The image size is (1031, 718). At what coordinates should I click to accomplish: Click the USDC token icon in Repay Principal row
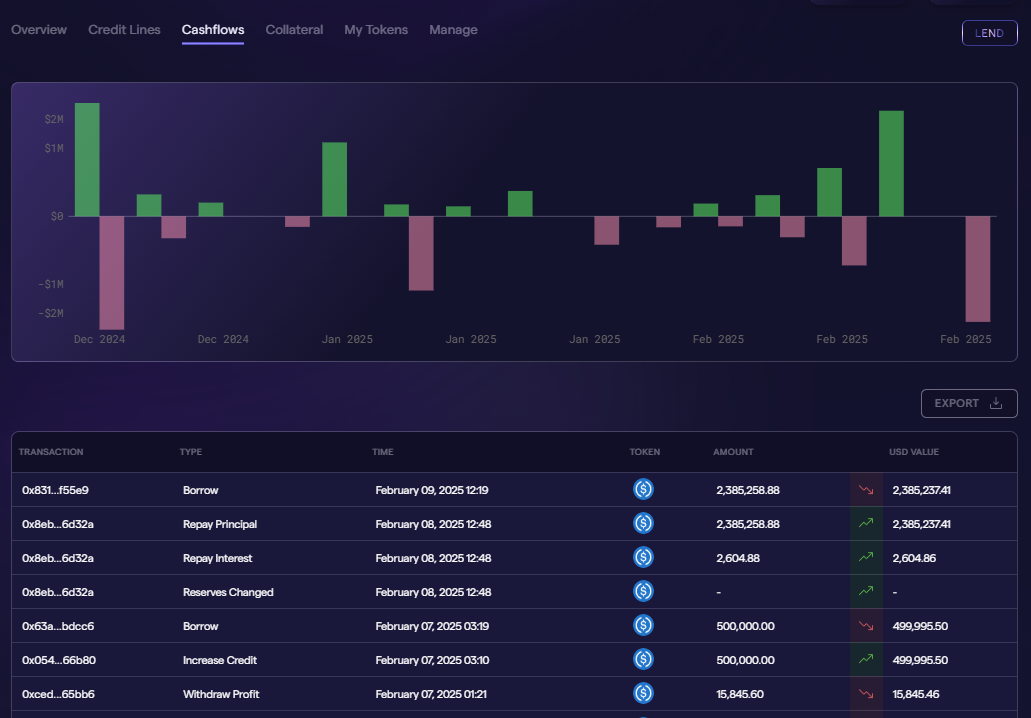[x=643, y=524]
